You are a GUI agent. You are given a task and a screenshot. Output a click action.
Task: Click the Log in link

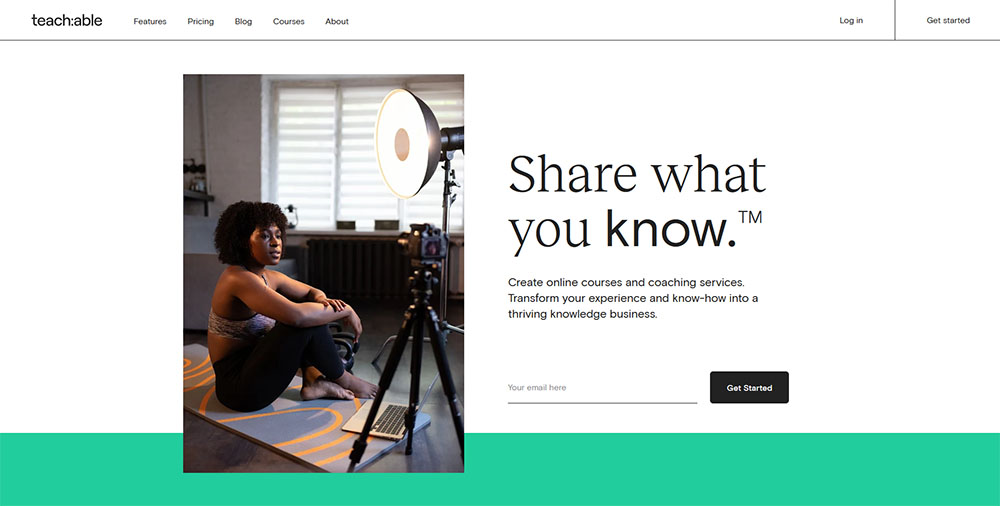(851, 20)
